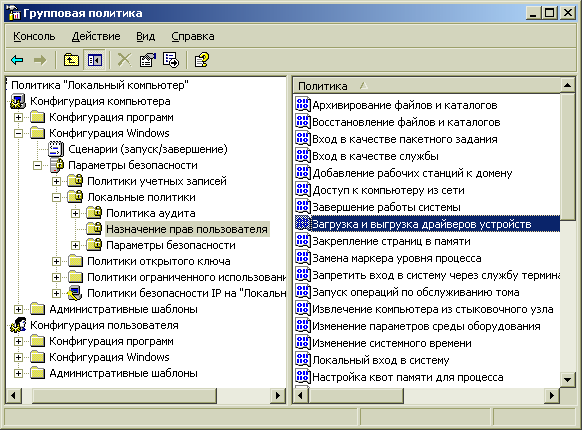582x430 pixels.
Task: Expand the Политика аудита node
Action: pos(75,213)
